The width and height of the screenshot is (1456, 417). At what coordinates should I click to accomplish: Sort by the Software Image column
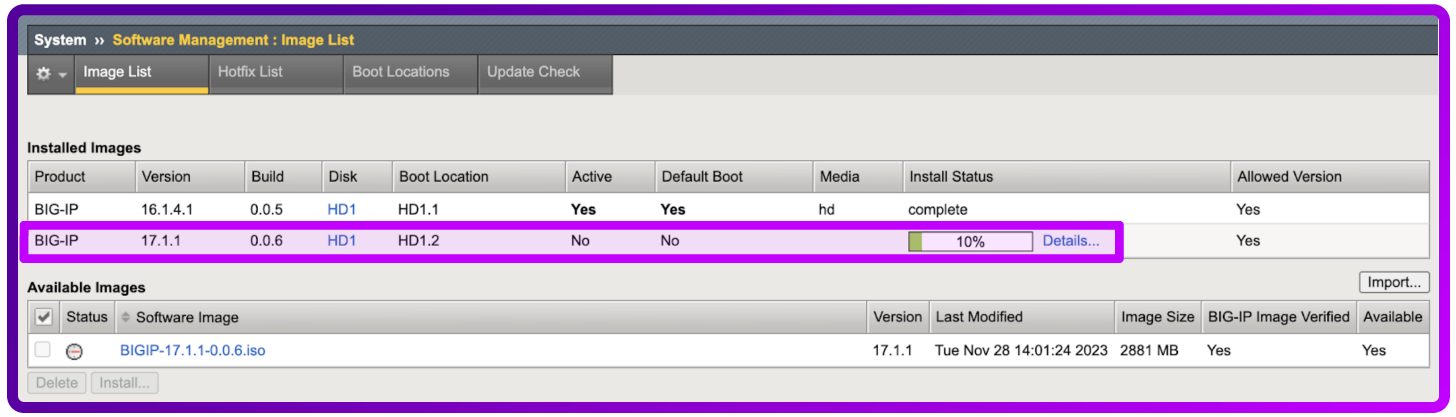187,317
